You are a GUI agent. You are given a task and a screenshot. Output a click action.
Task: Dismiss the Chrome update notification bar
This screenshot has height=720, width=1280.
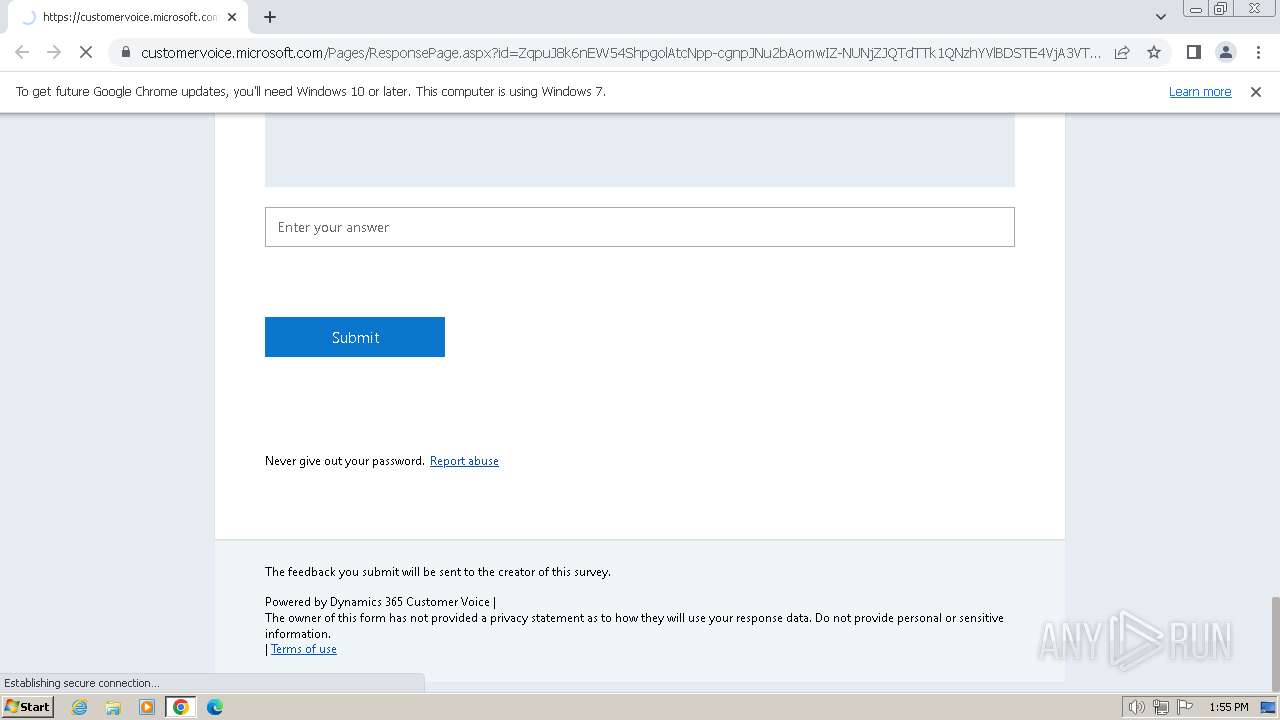[x=1256, y=92]
